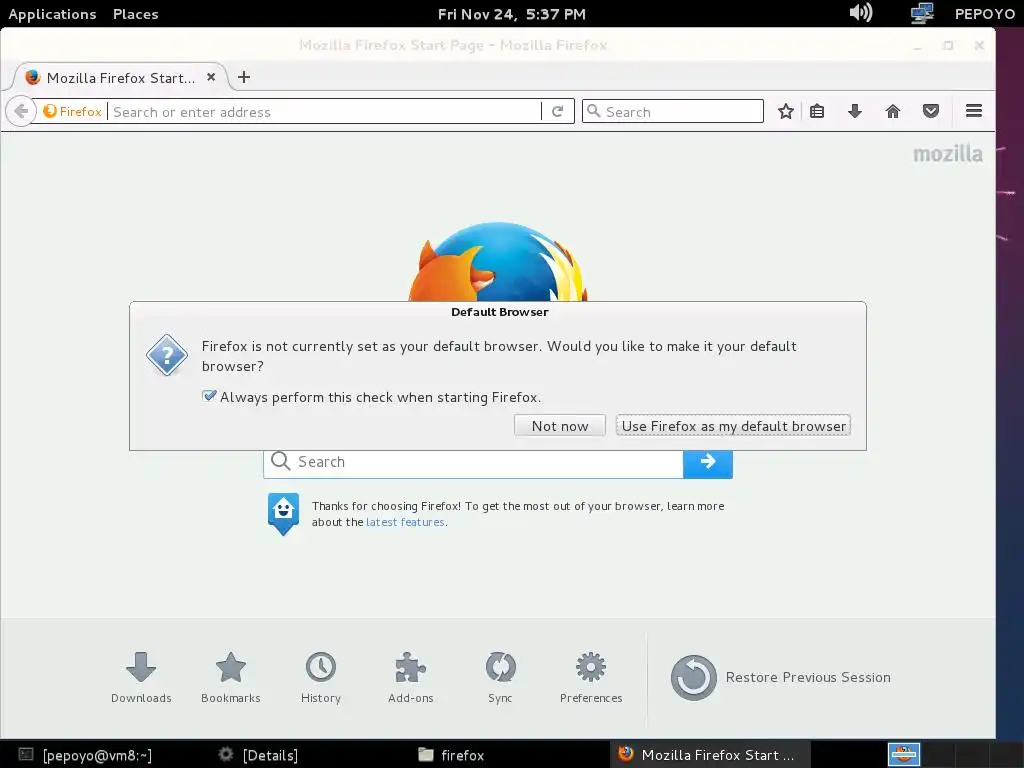
Task: Click the address bar field
Action: click(325, 112)
